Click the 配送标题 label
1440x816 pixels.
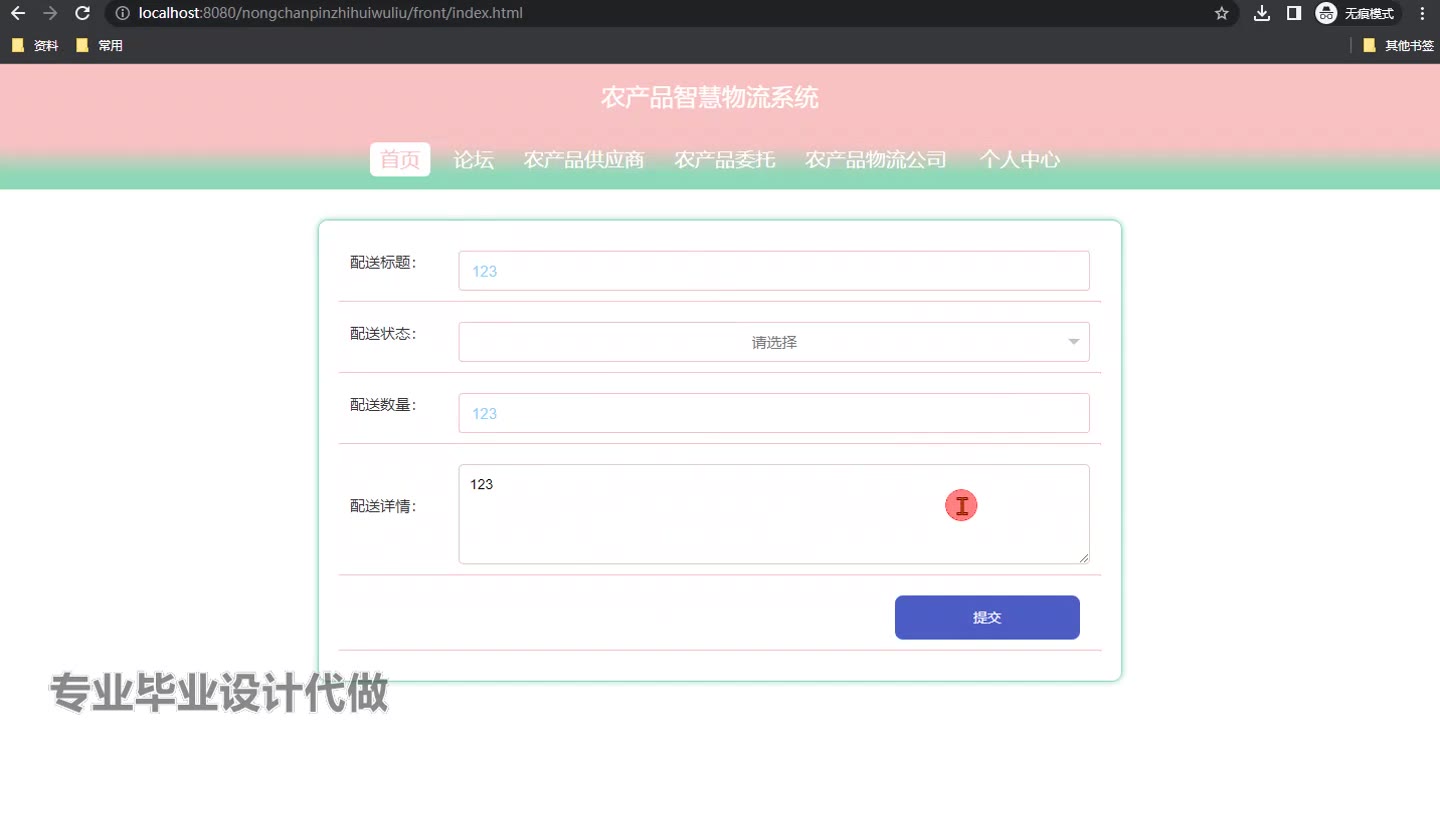pyautogui.click(x=383, y=262)
